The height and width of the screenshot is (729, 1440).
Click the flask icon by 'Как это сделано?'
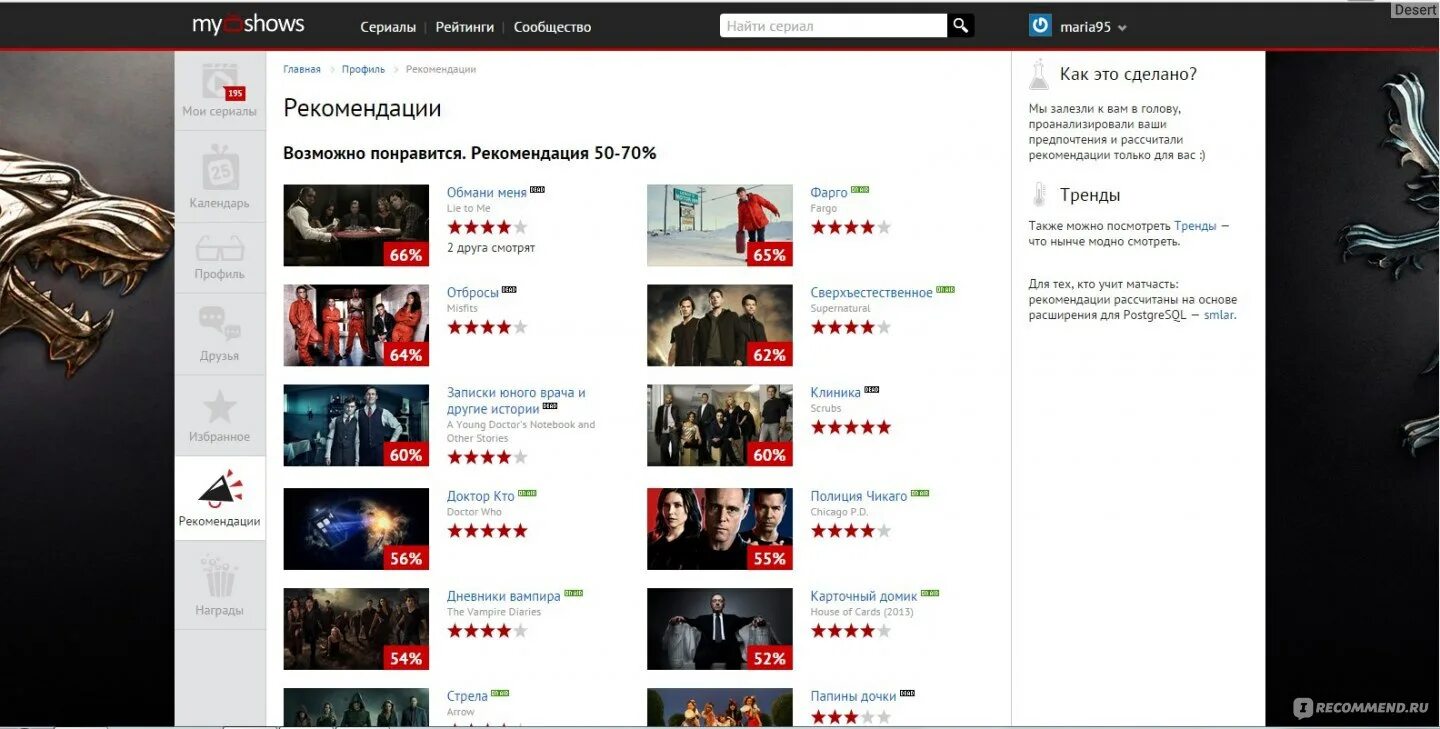1039,74
